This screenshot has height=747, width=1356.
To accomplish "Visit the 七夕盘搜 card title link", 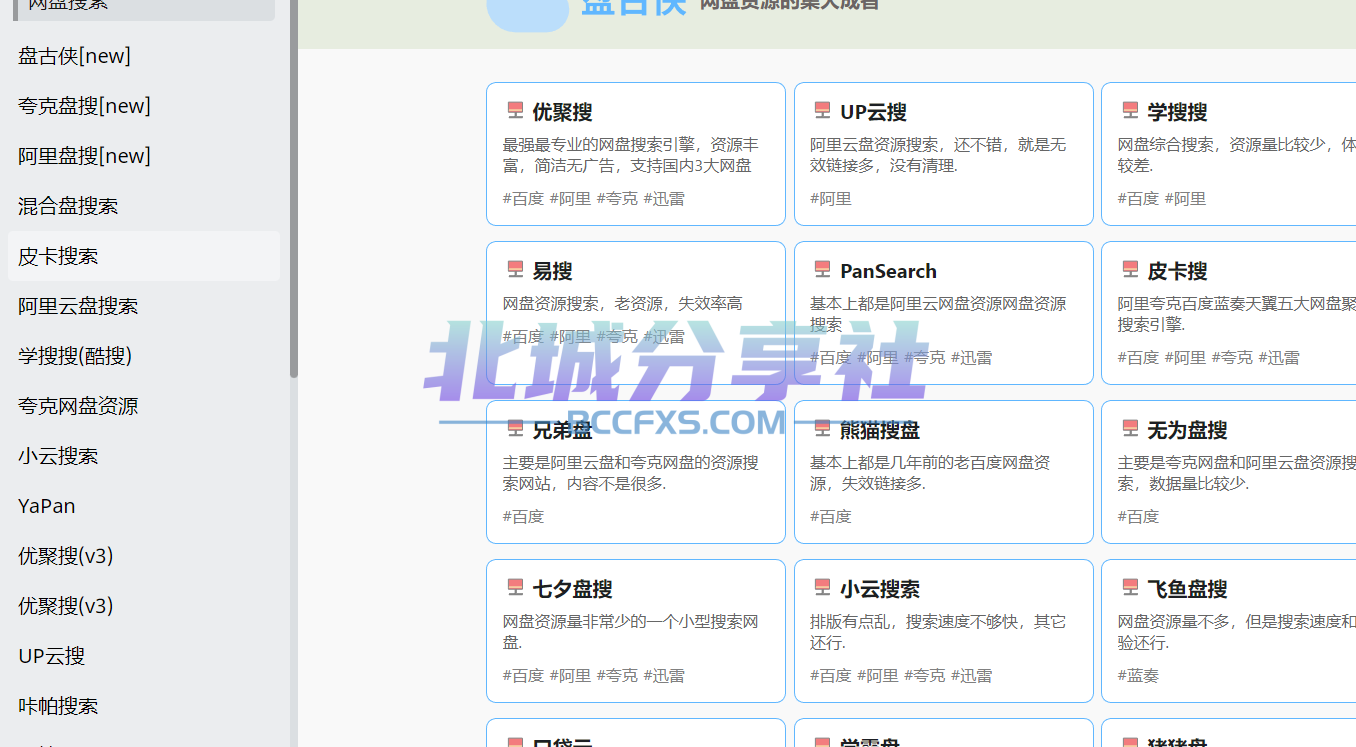I will point(572,589).
